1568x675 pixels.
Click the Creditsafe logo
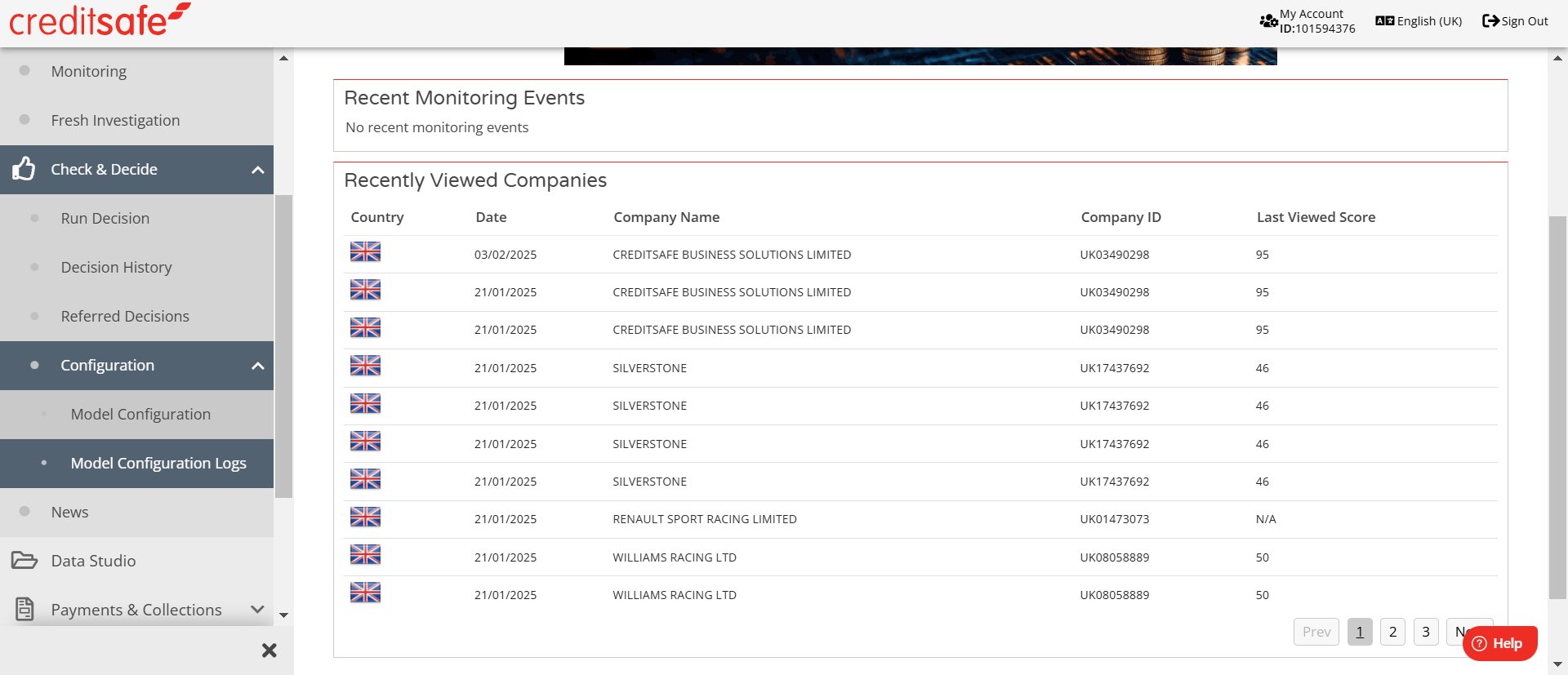[x=100, y=20]
